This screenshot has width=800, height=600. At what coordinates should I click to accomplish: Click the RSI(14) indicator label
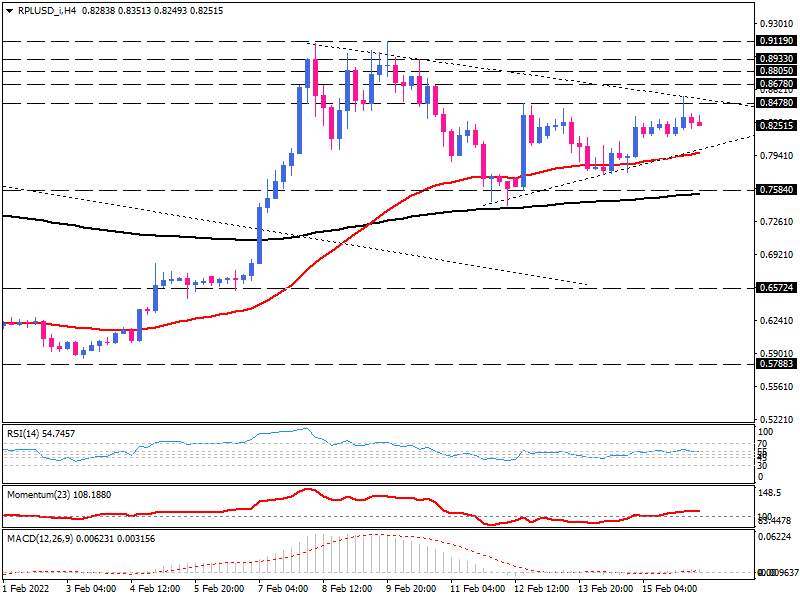click(x=40, y=434)
